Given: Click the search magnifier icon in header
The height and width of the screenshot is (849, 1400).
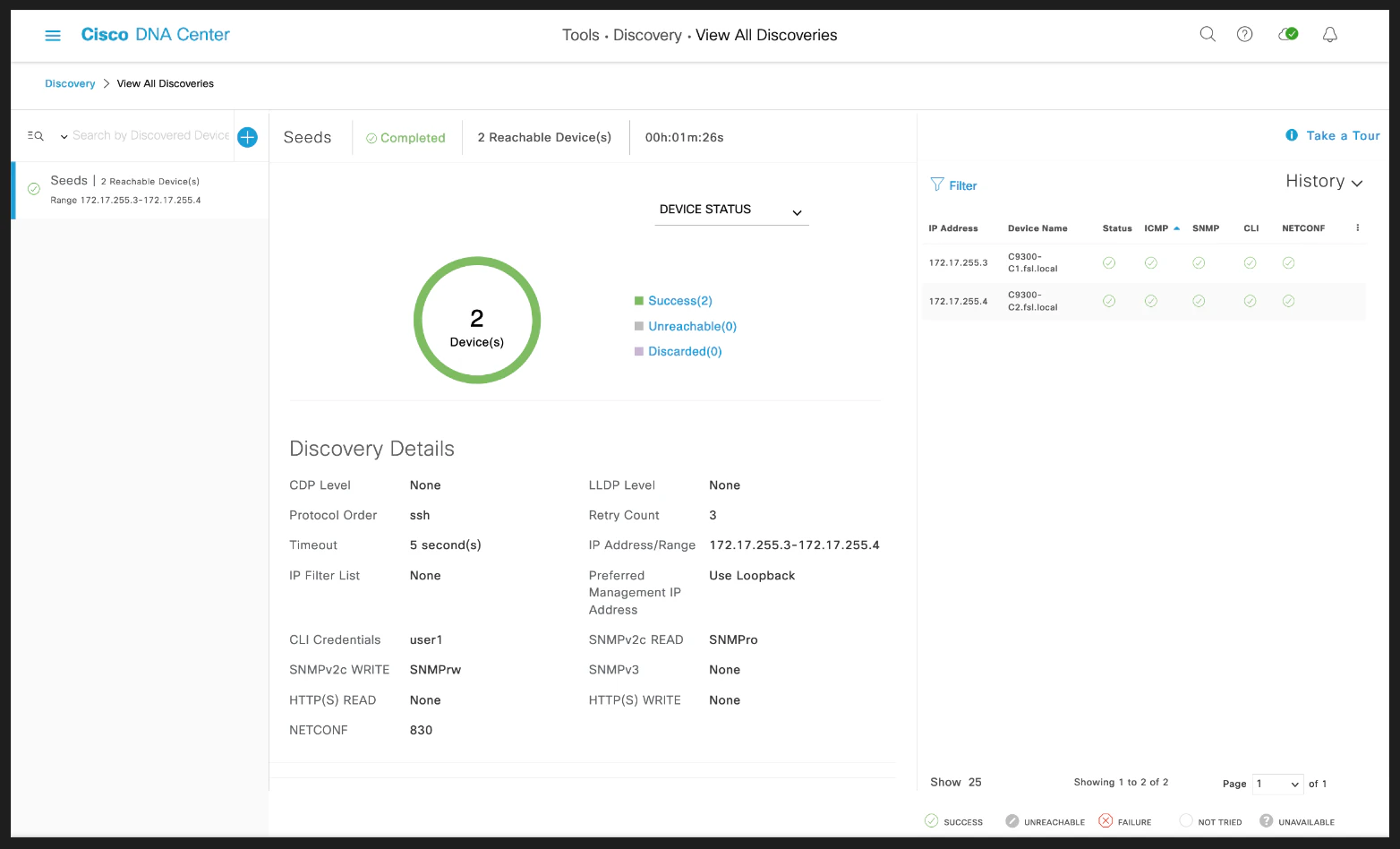Looking at the screenshot, I should (x=1208, y=35).
